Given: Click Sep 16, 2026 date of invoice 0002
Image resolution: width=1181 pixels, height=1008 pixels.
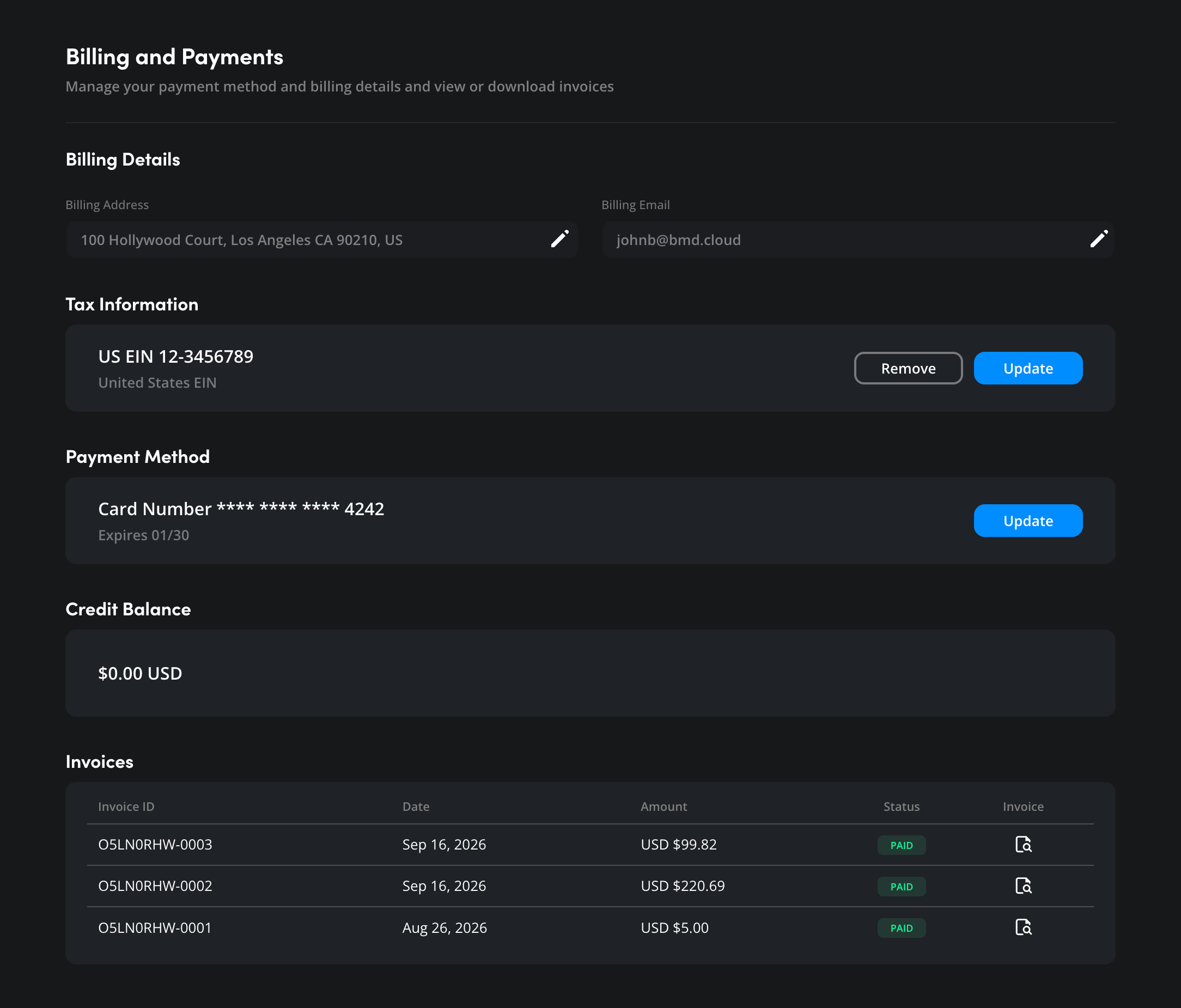Looking at the screenshot, I should [443, 886].
